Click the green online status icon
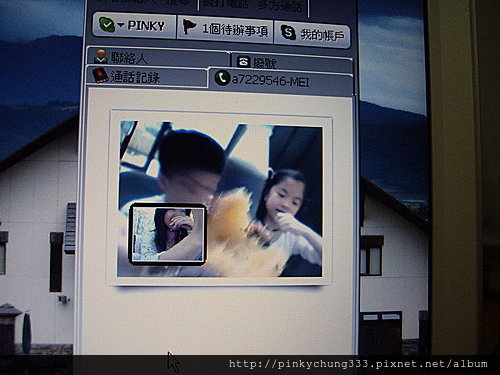This screenshot has height=375, width=500. coord(107,24)
